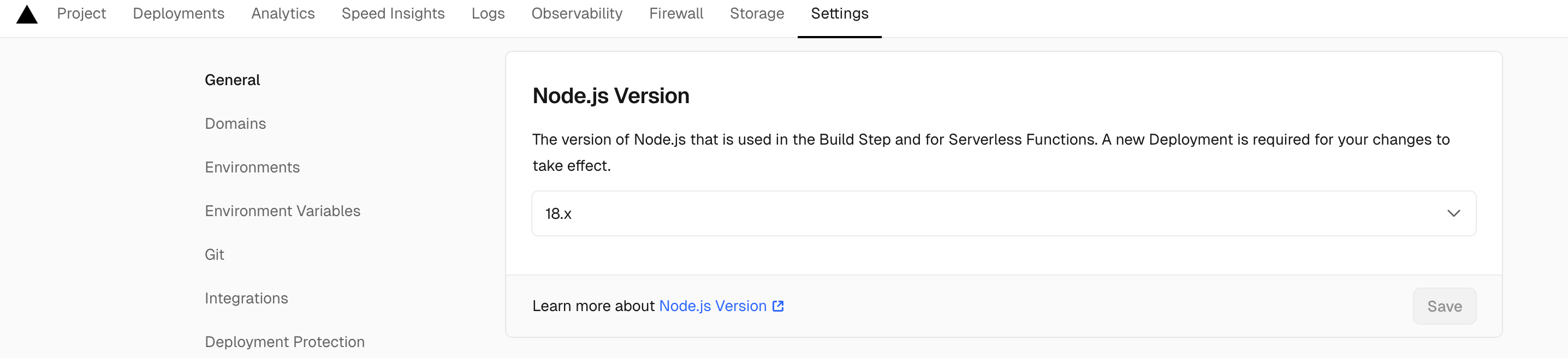View the Logs tab

488,14
